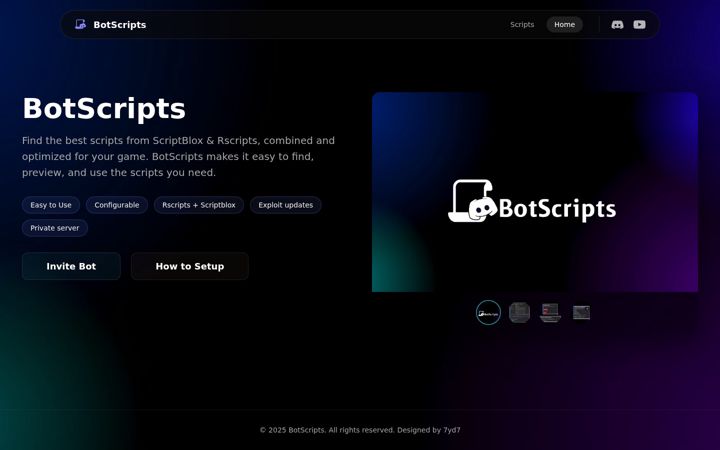Click the Invite Bot button
This screenshot has width=720, height=450.
71,266
